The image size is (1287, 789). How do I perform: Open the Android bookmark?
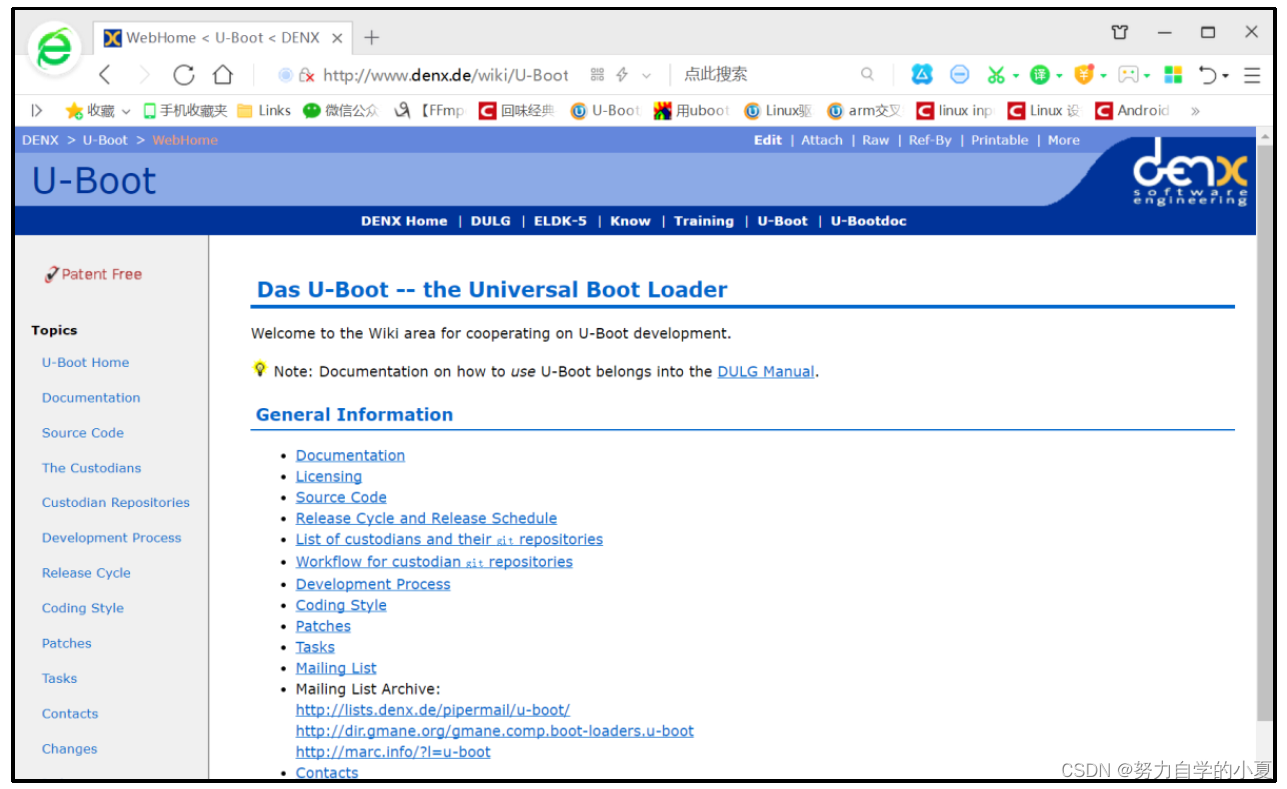point(1133,111)
